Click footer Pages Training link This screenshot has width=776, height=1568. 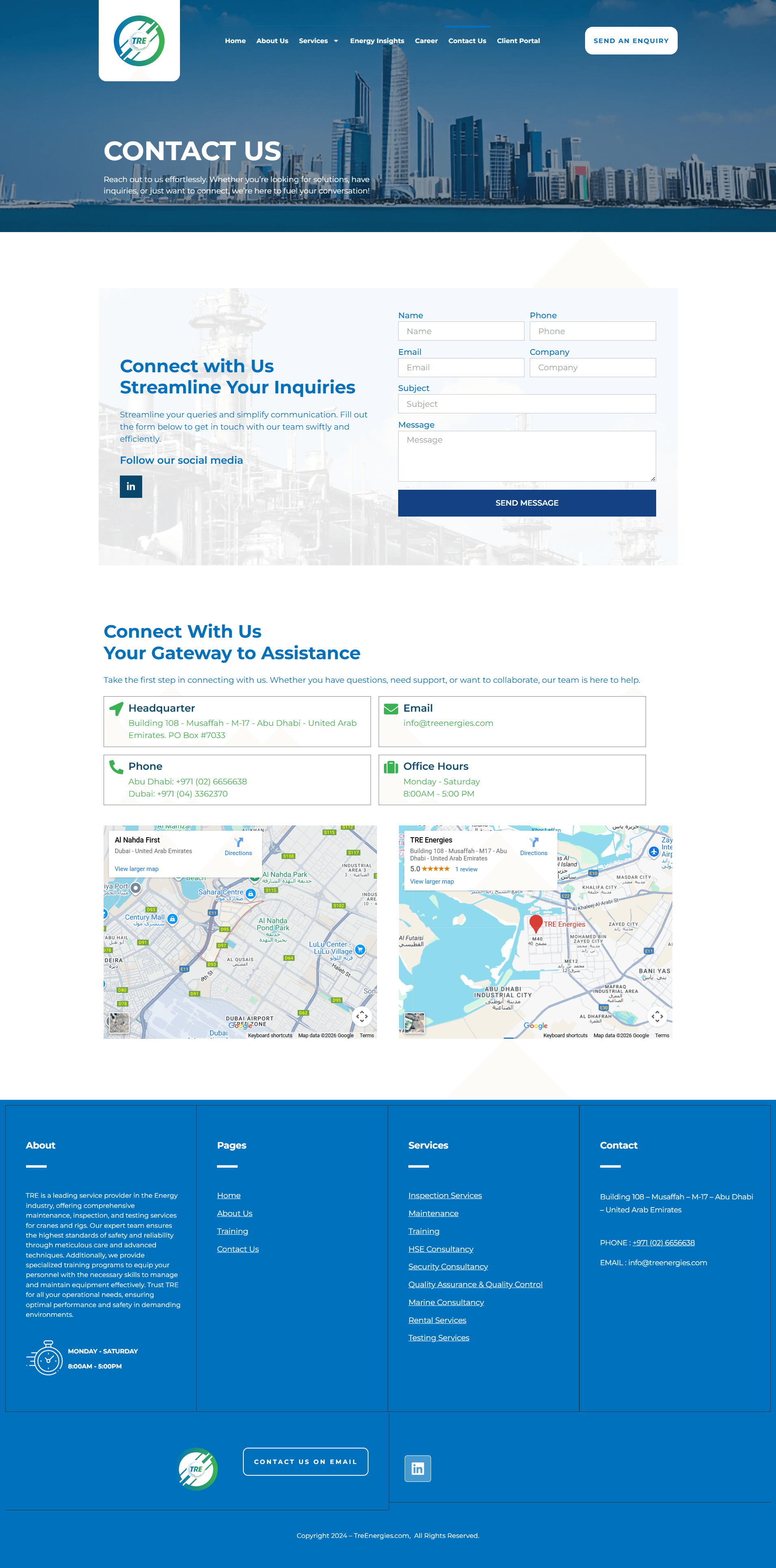(232, 1231)
